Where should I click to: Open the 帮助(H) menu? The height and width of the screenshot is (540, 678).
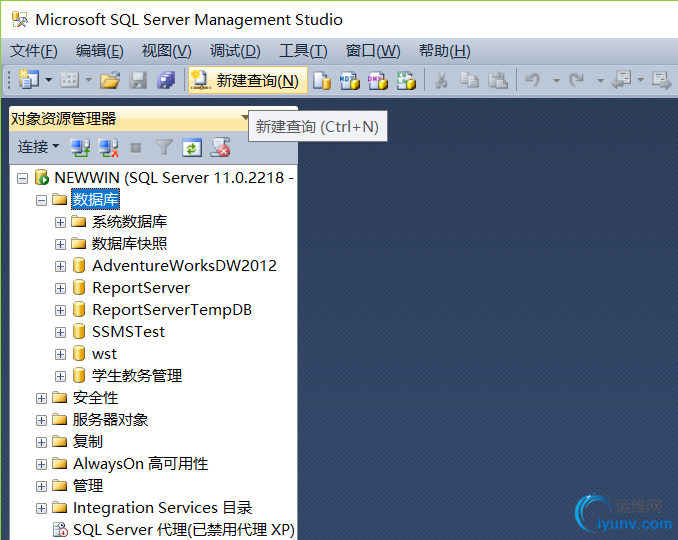click(x=445, y=51)
